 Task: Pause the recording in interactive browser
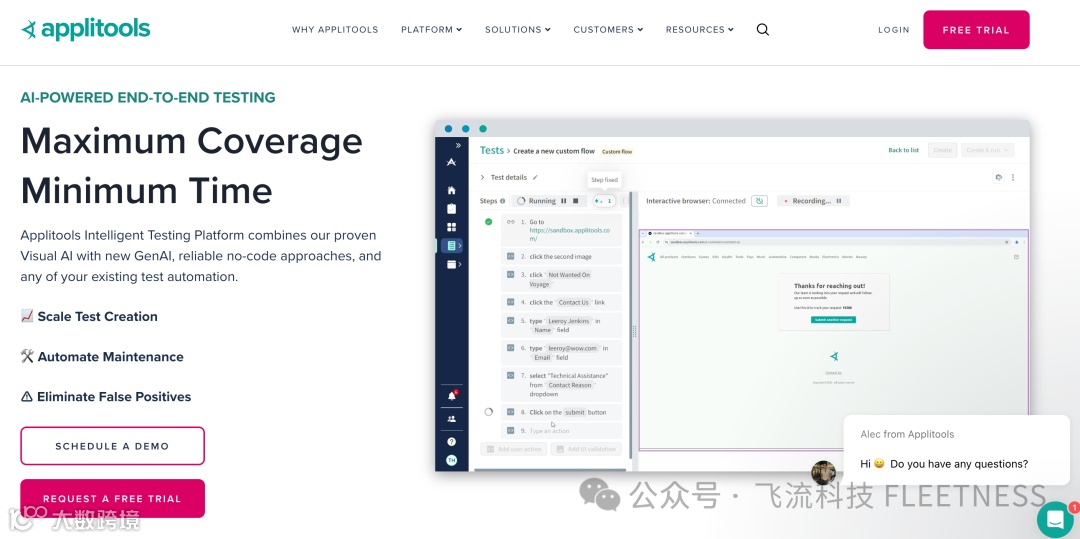point(839,201)
